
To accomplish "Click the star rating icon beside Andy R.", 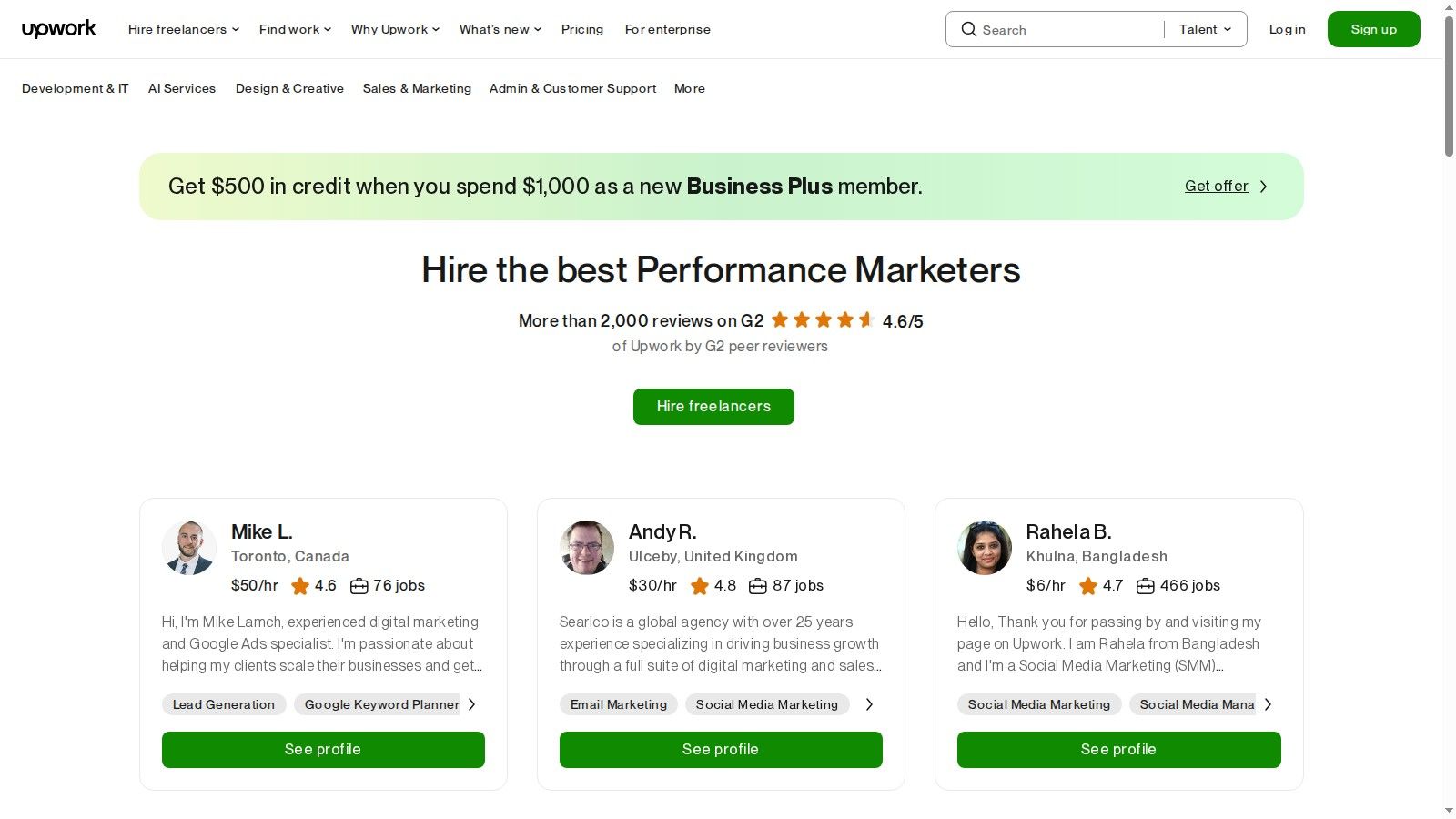I will [x=701, y=586].
